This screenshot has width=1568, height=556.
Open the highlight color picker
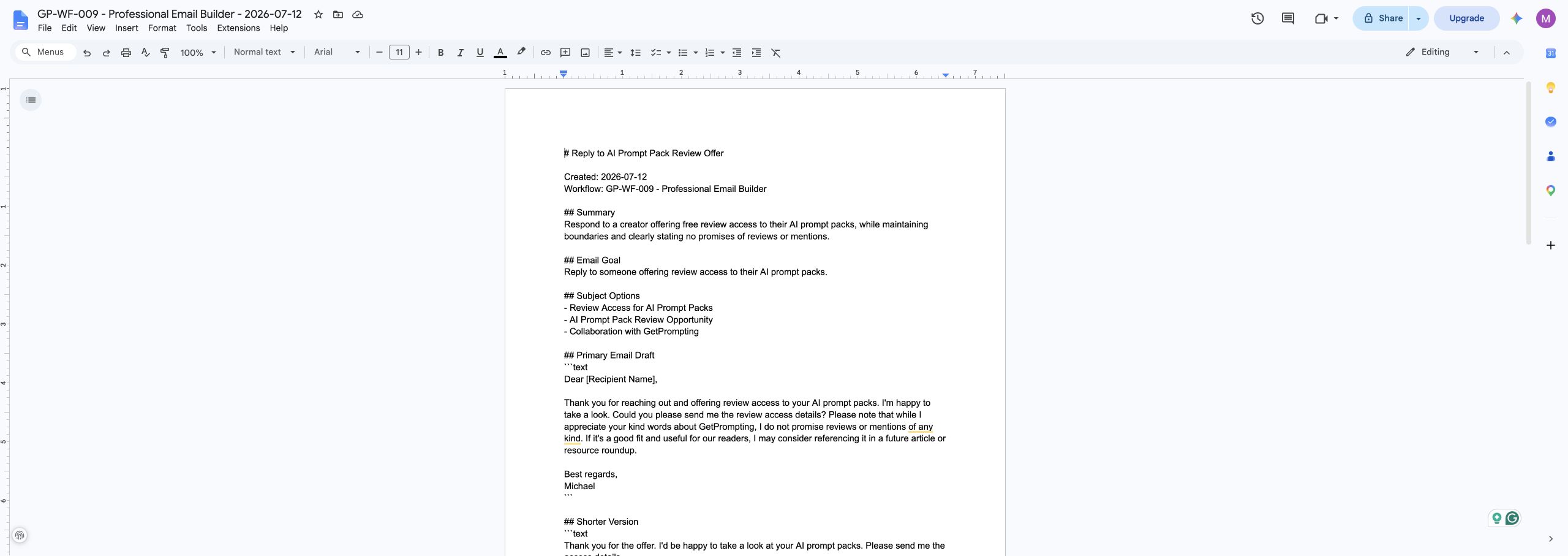pyautogui.click(x=521, y=53)
